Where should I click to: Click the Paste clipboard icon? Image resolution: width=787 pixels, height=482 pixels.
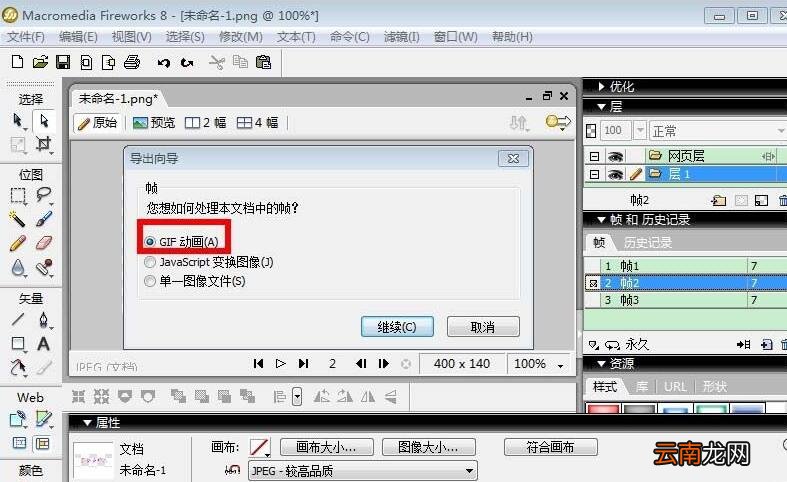(x=264, y=62)
